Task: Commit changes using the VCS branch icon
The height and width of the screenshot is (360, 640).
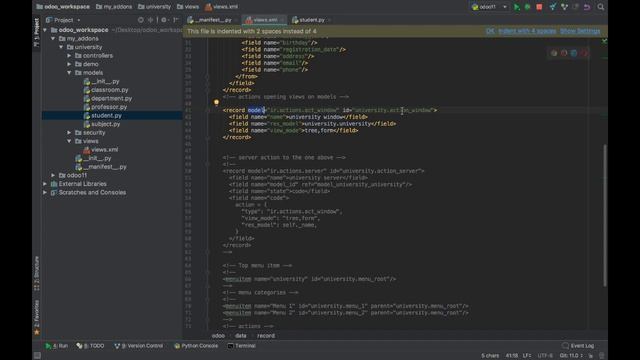Action: tap(564, 7)
